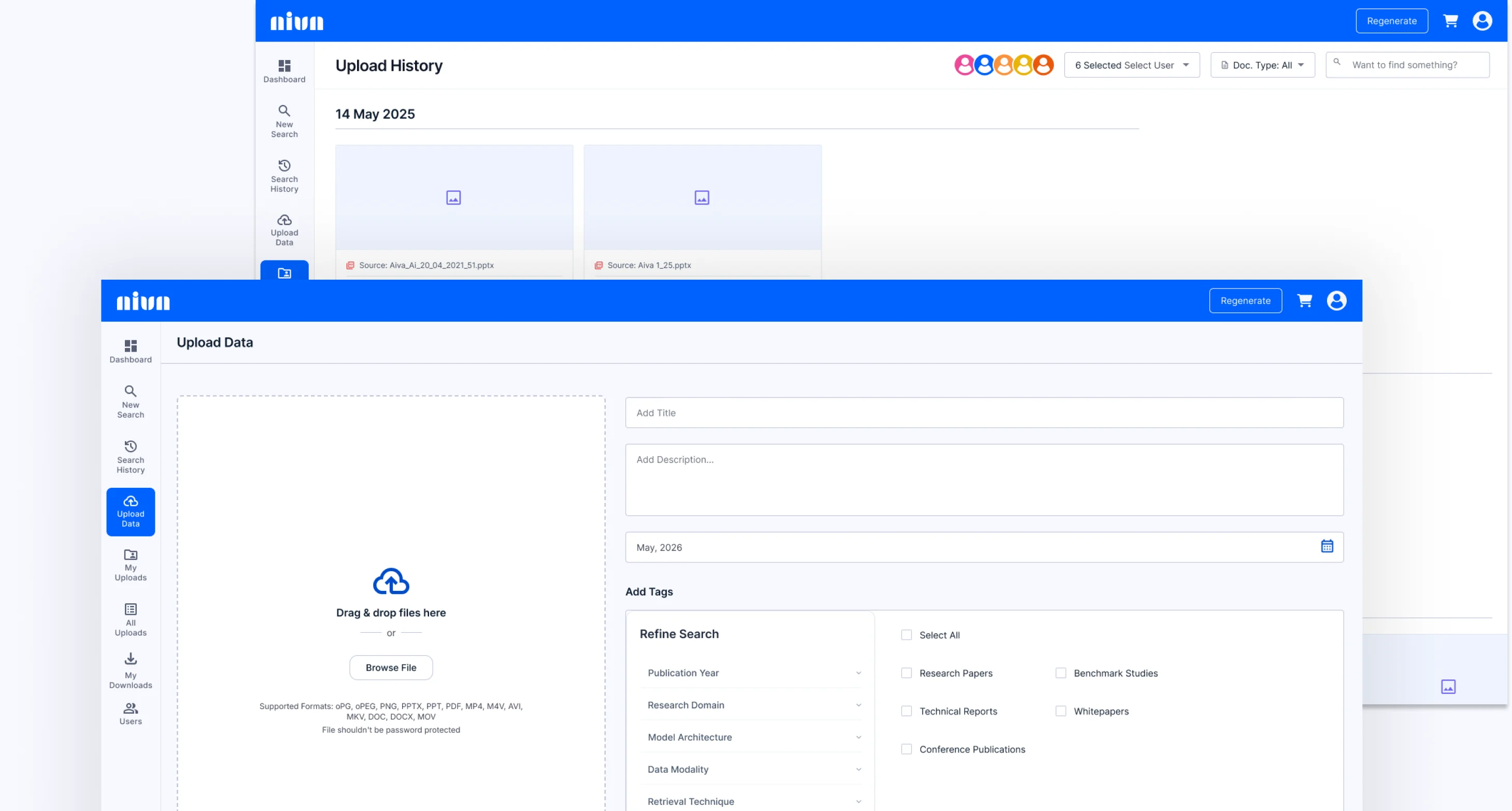Click search magnifier icon in Upload History search
Image resolution: width=1512 pixels, height=811 pixels.
tap(1337, 62)
